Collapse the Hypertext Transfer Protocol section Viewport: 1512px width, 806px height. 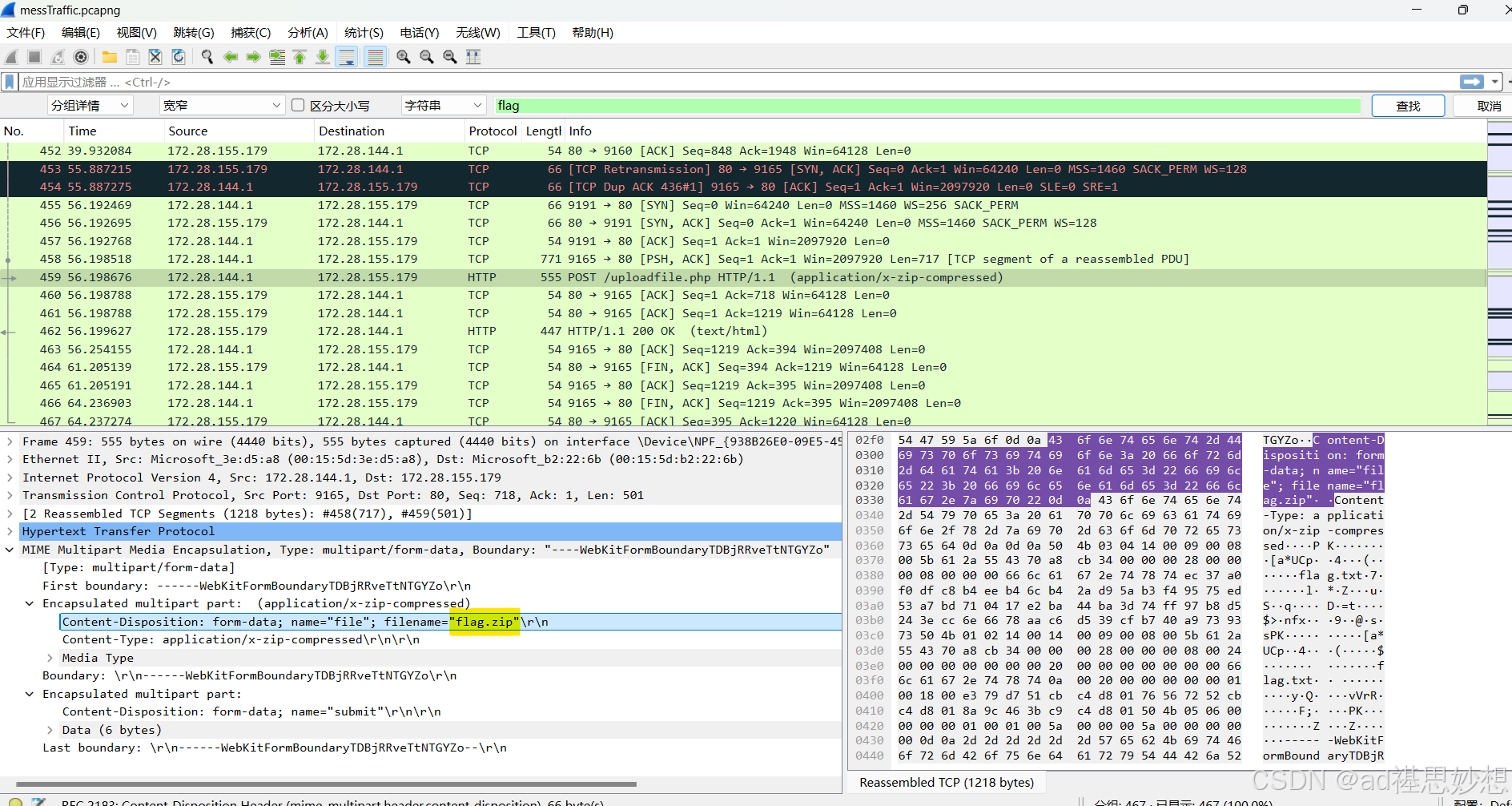pyautogui.click(x=10, y=531)
